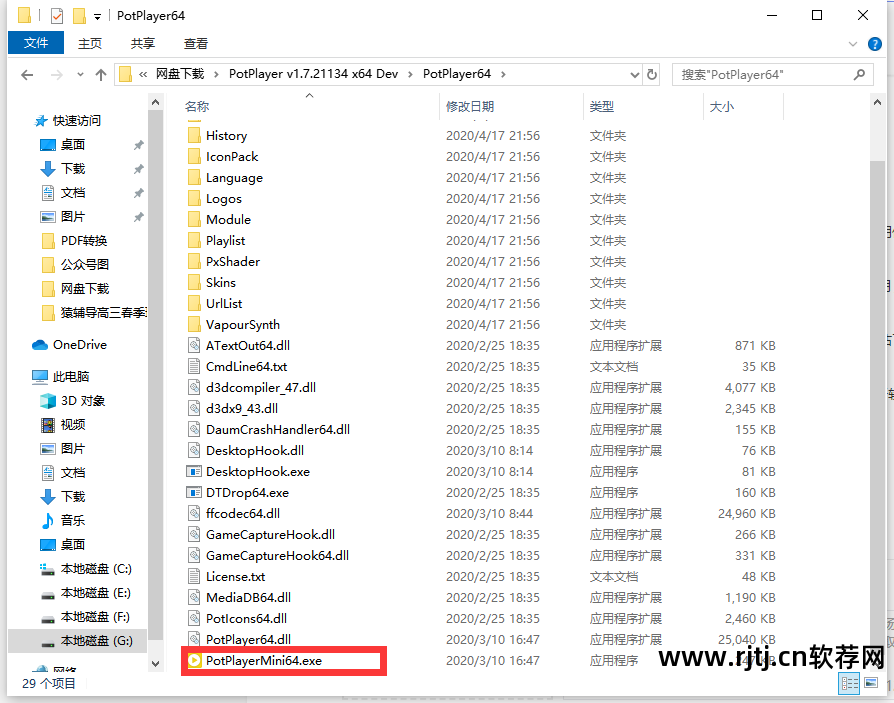The image size is (894, 703).
Task: Click the DesktopHook.exe file icon
Action: click(x=194, y=472)
